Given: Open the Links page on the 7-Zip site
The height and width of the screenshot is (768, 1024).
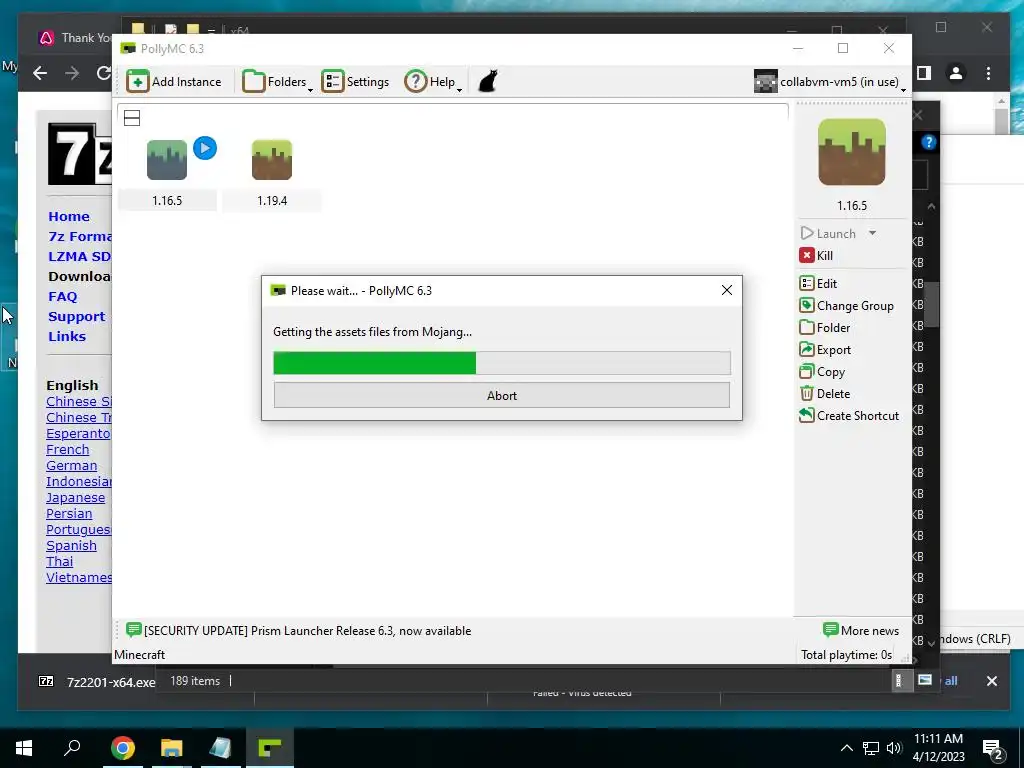Looking at the screenshot, I should (x=67, y=337).
